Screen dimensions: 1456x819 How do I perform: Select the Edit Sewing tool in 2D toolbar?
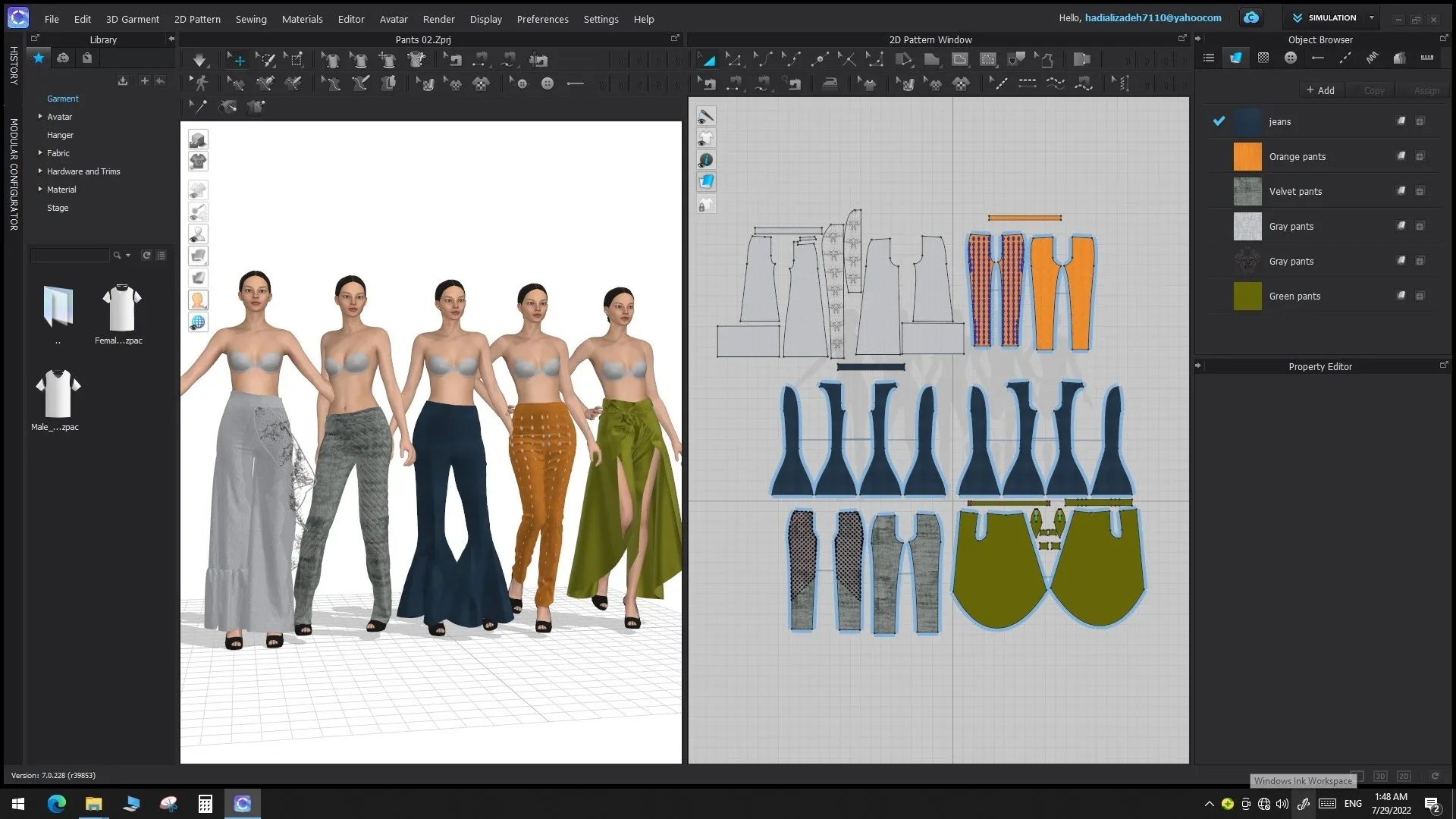707,83
